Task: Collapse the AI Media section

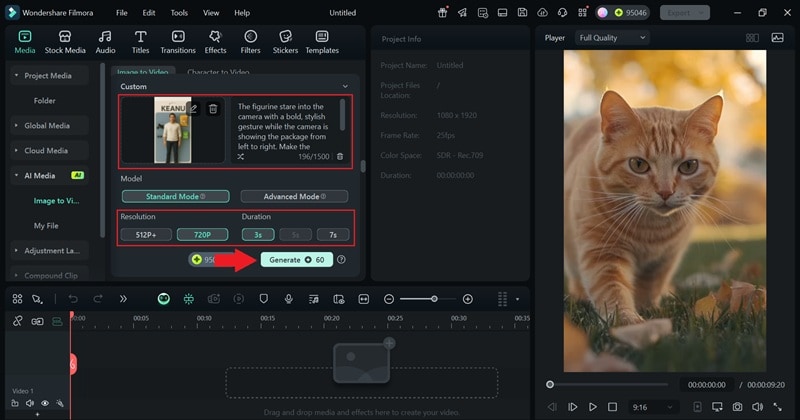Action: click(x=16, y=176)
